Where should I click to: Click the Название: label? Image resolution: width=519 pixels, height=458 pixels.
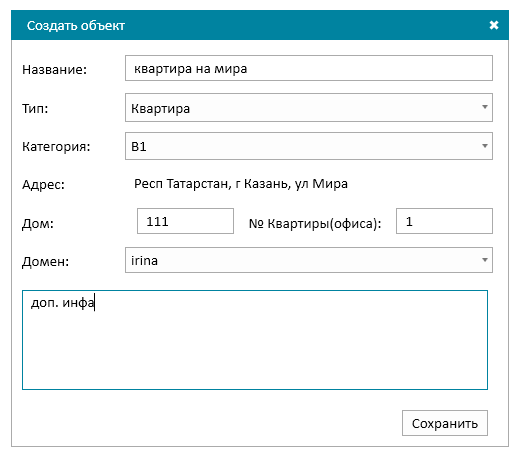pyautogui.click(x=54, y=70)
